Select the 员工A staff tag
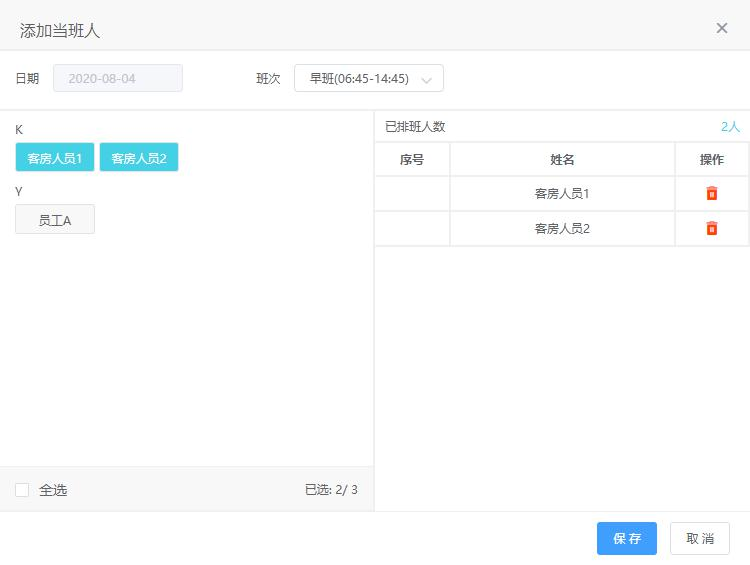 (x=55, y=220)
